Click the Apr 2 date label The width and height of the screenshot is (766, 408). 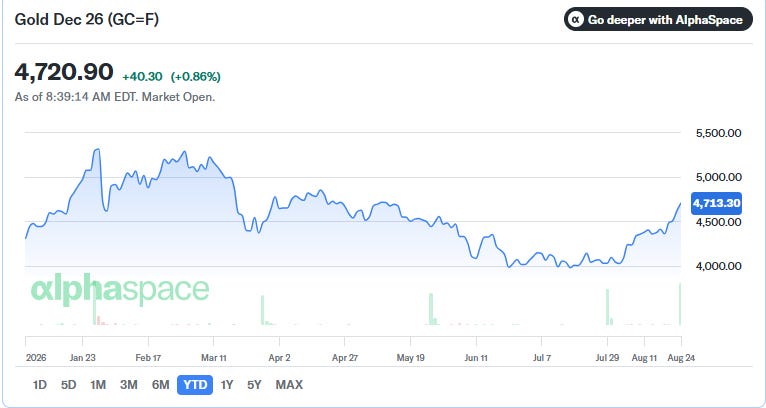(x=279, y=358)
